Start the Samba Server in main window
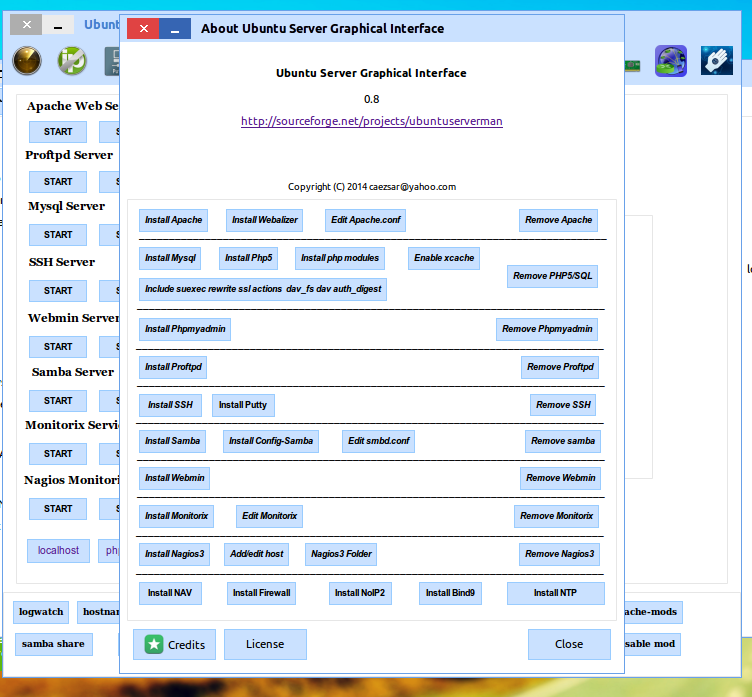The image size is (752, 697). click(x=58, y=401)
